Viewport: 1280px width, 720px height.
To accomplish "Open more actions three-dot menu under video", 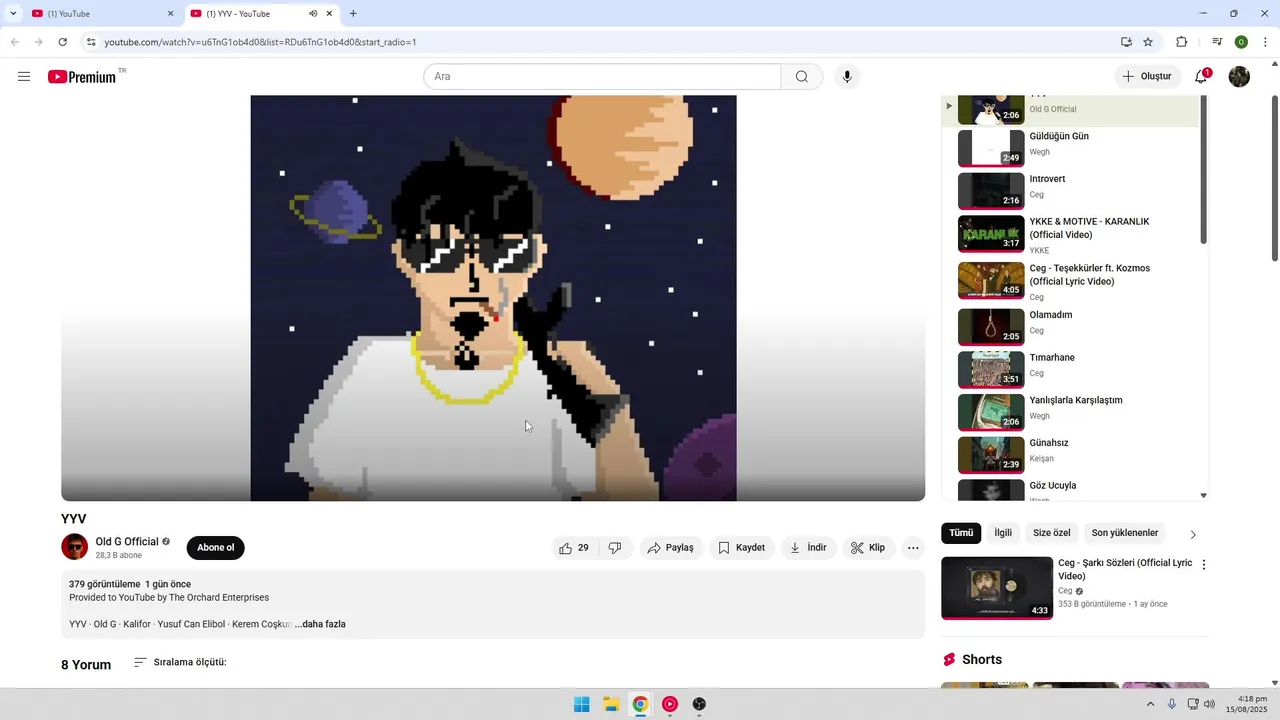I will coord(913,548).
